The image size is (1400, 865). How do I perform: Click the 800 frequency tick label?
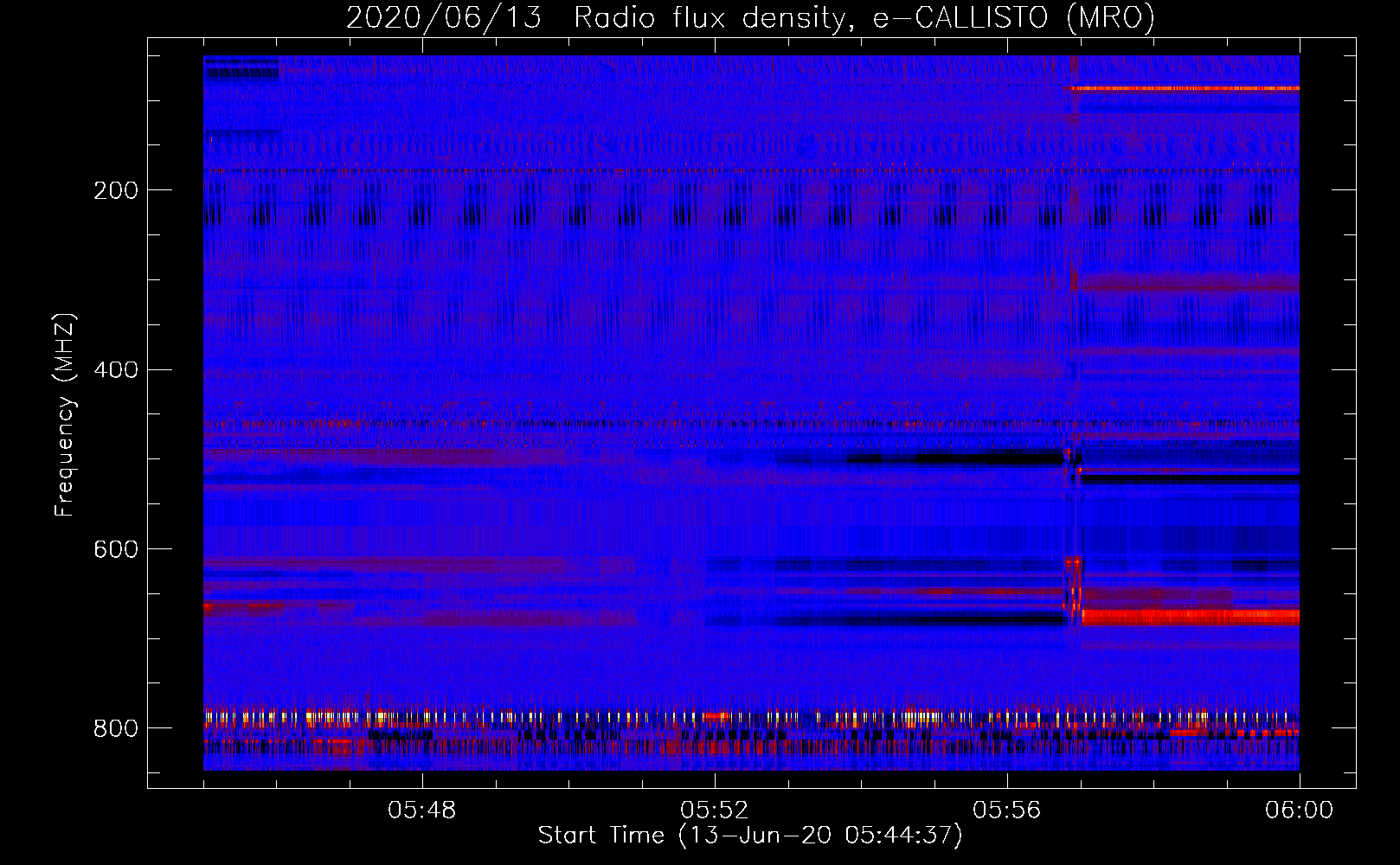point(116,728)
